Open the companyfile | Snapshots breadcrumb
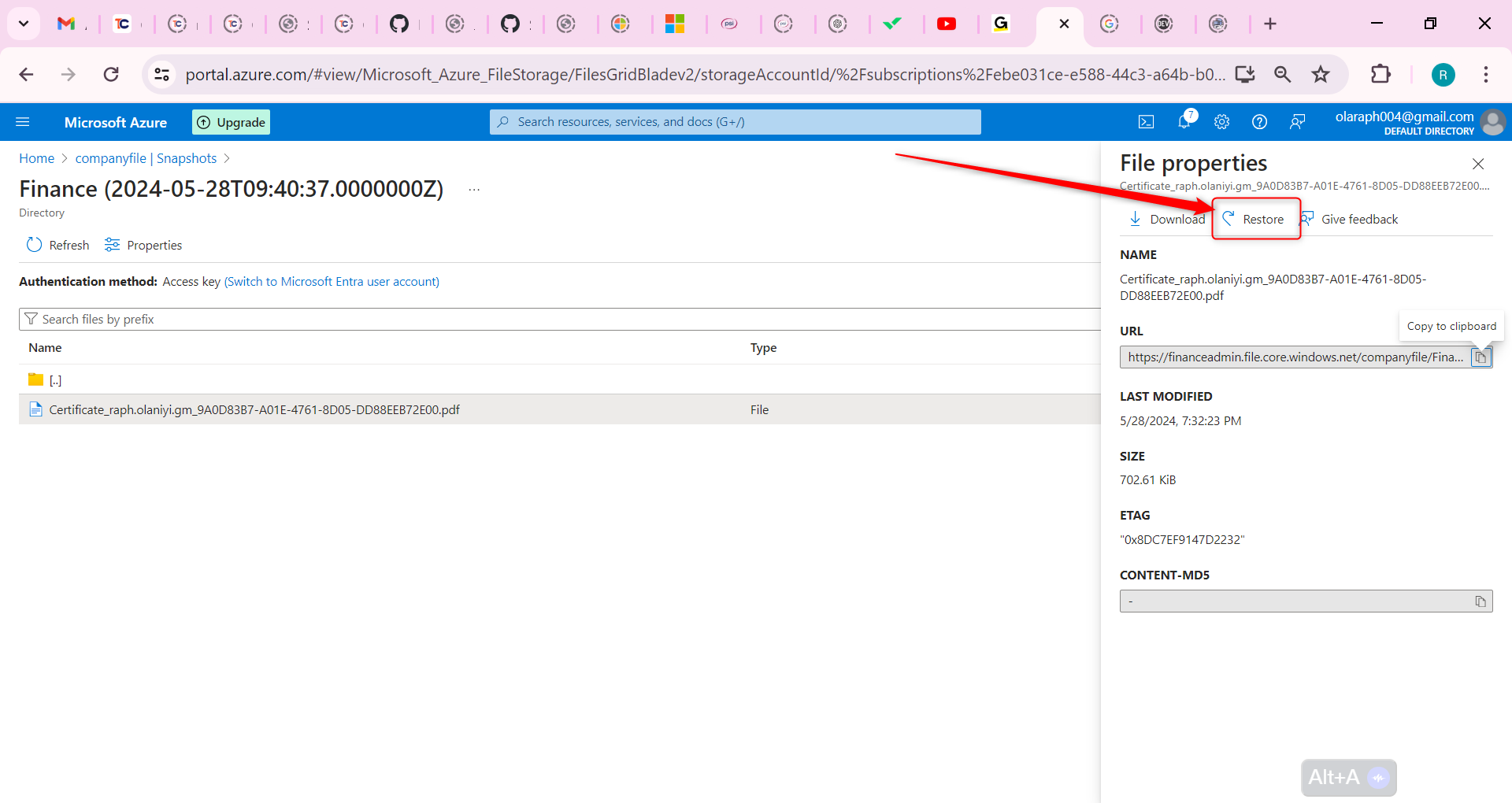Viewport: 1512px width, 803px height. 146,158
